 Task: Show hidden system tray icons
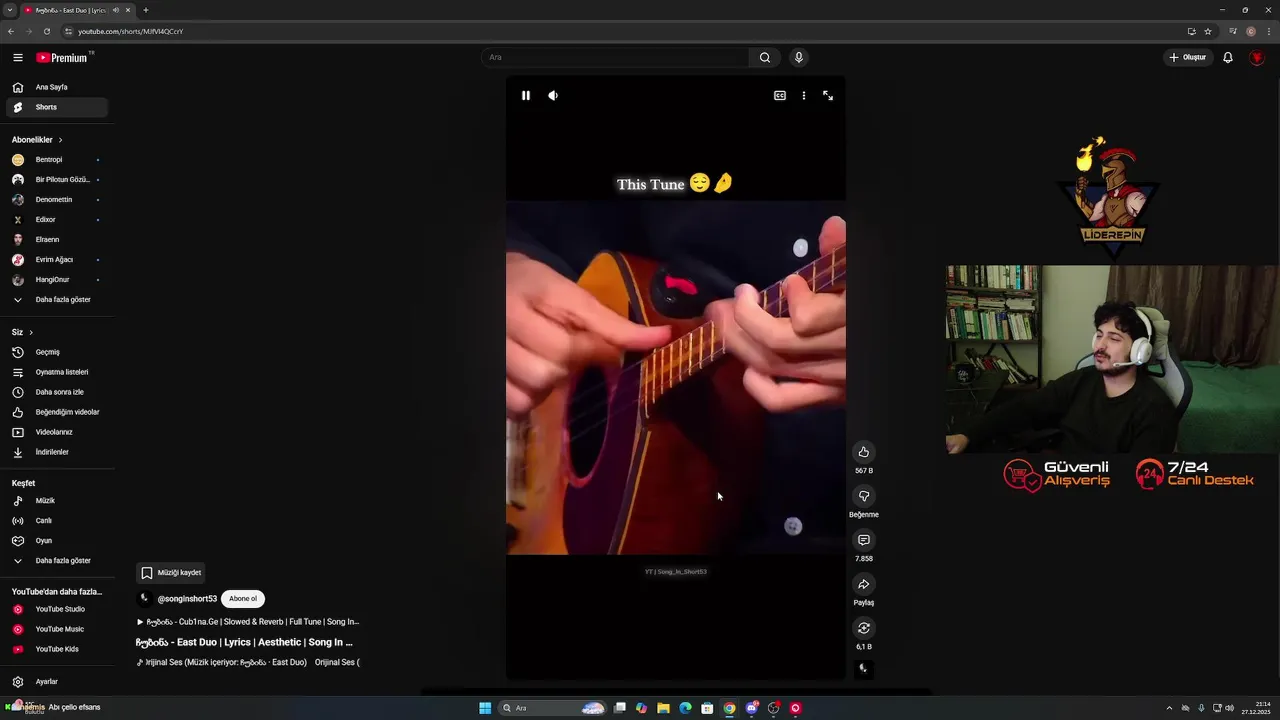1169,708
